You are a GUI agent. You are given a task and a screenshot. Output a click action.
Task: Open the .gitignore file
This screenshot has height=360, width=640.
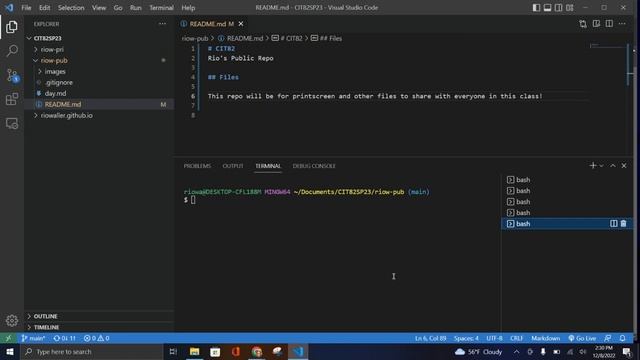99,82
